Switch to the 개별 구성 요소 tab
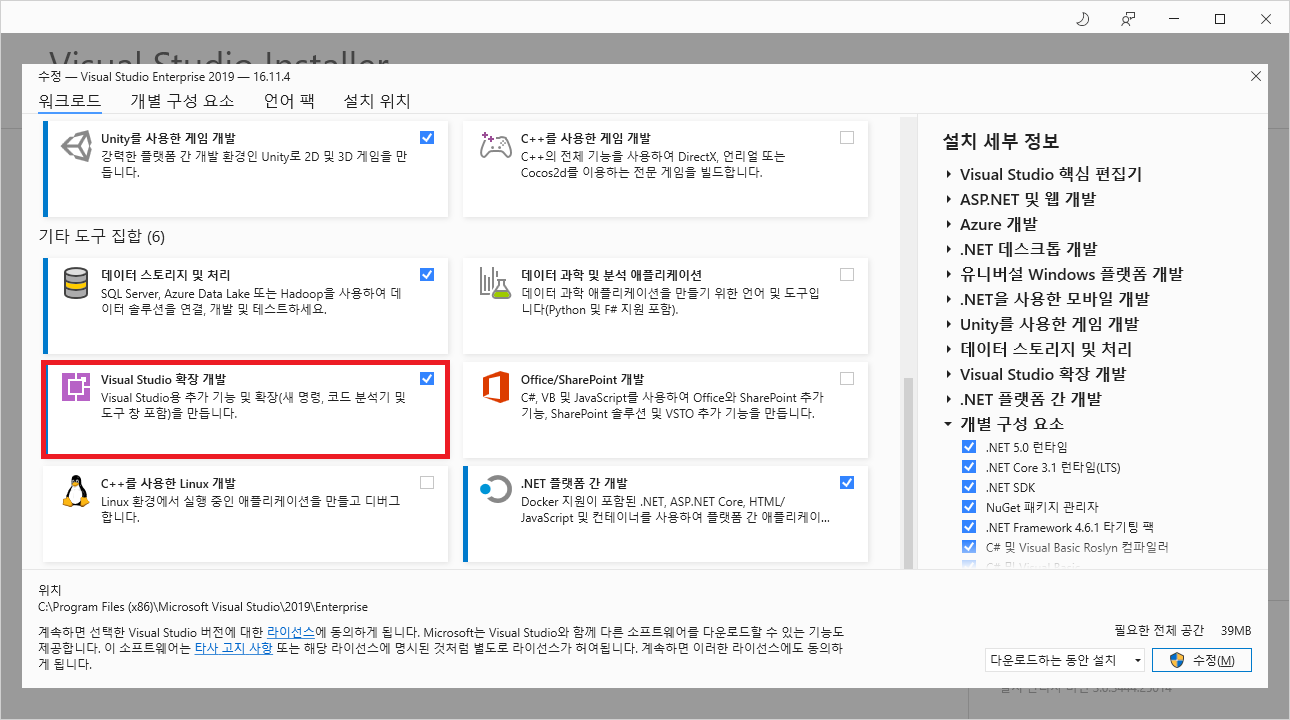1290x720 pixels. pyautogui.click(x=182, y=101)
